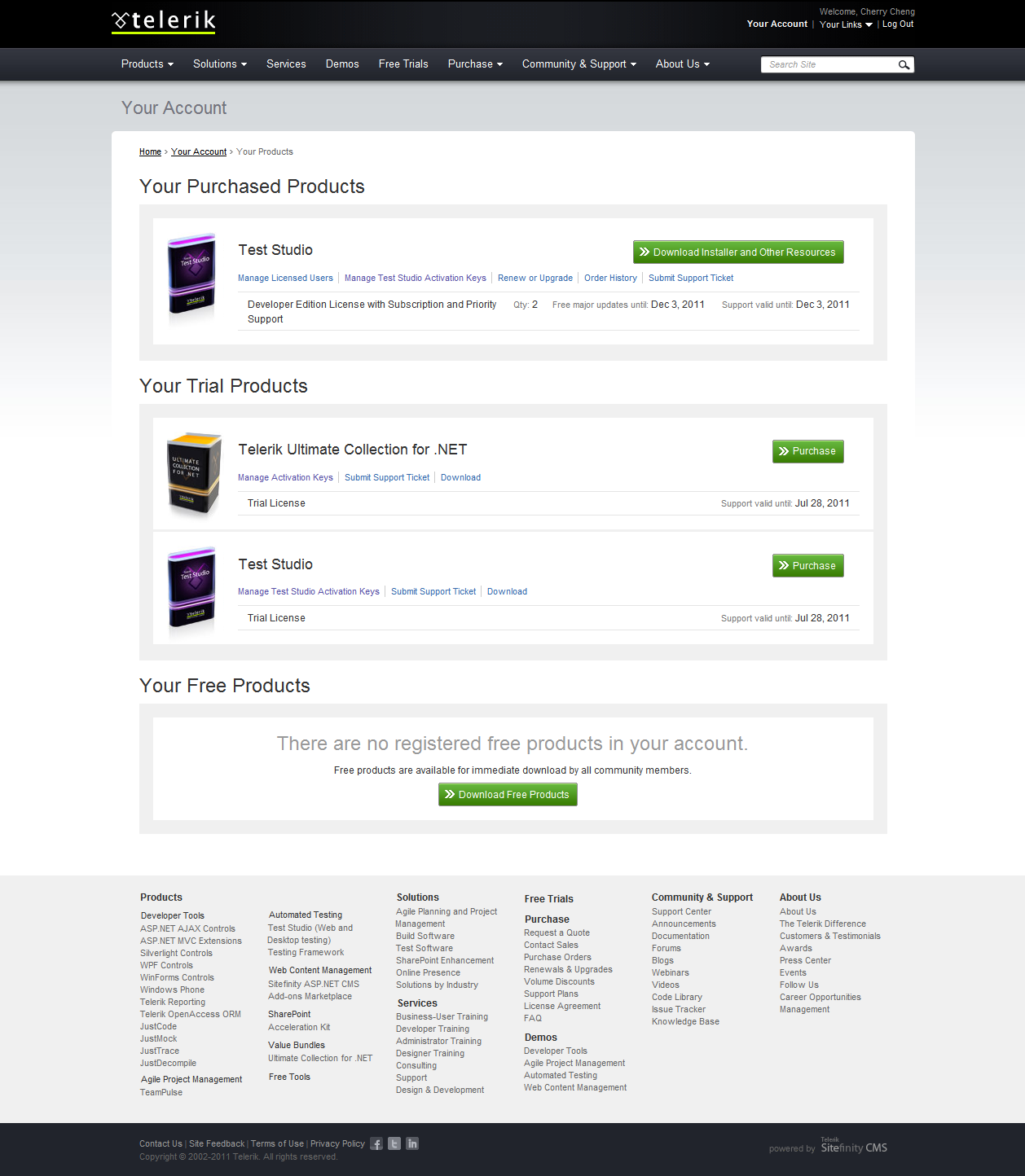
Task: Open Telerik OpenAccess ORM footer link
Action: click(191, 1014)
